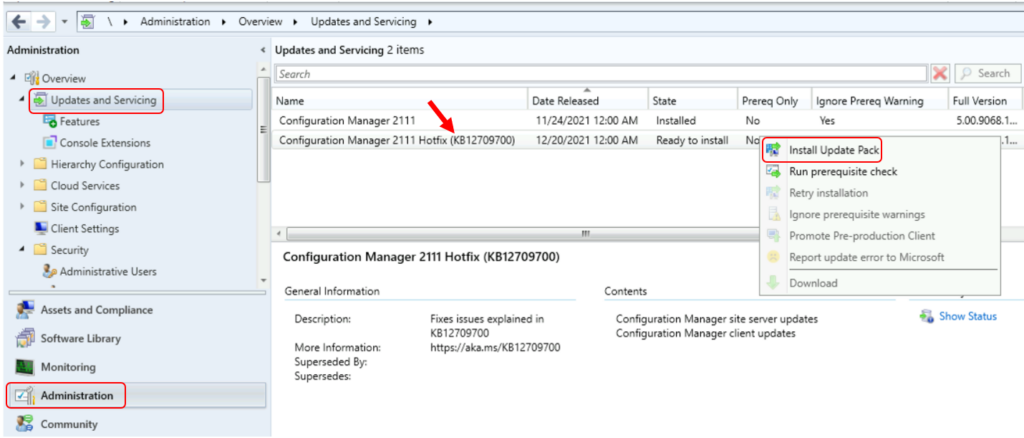Click Updates and Servicing breadcrumb segment

click(x=363, y=22)
